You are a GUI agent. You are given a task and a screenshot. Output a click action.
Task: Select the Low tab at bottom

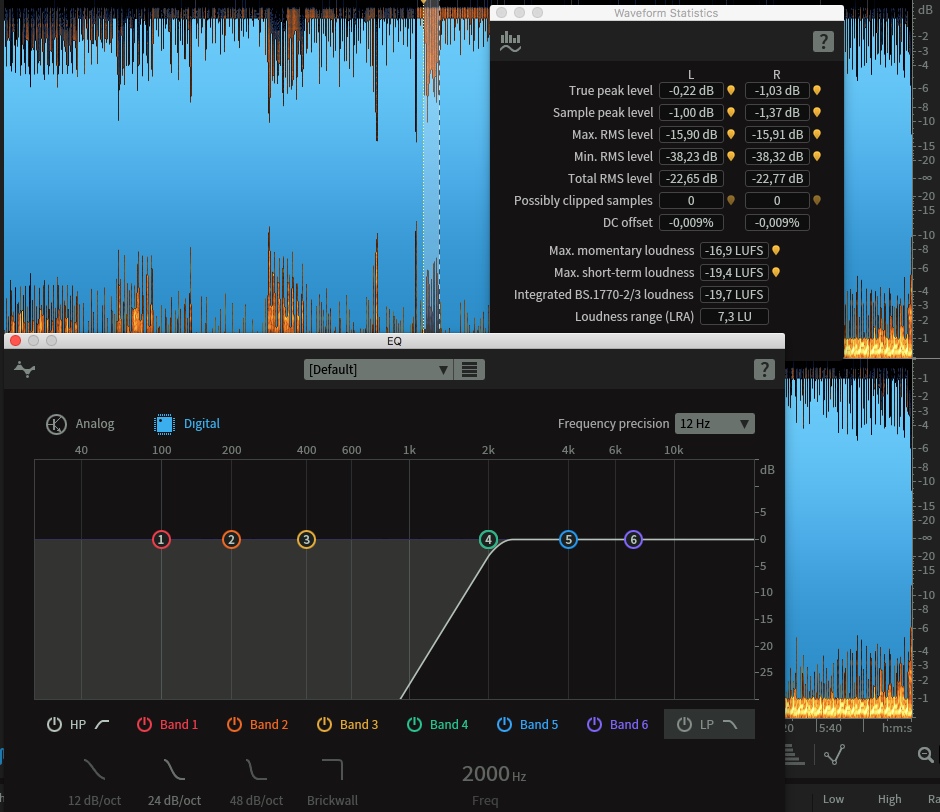(x=833, y=799)
